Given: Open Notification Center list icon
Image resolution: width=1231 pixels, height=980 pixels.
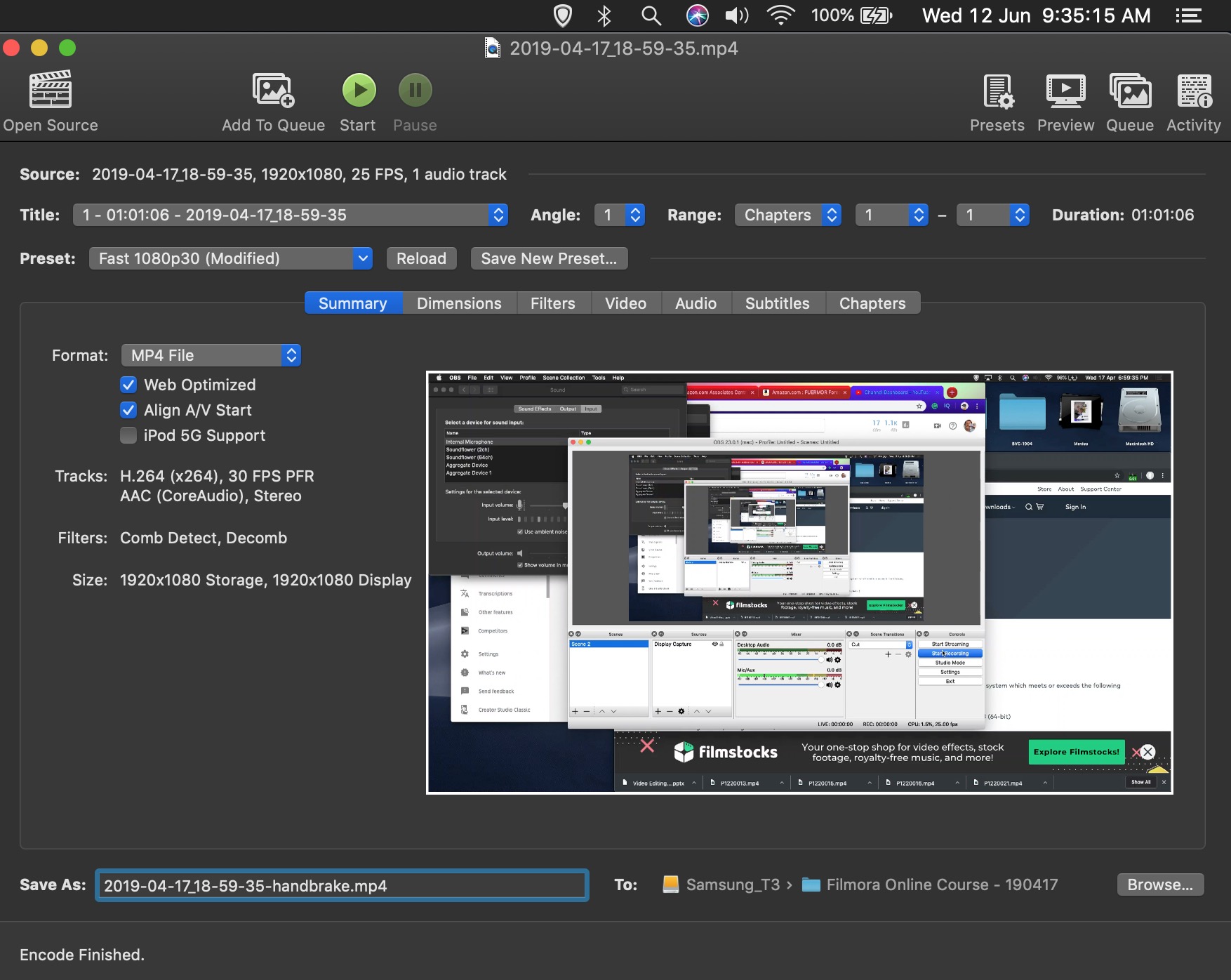Looking at the screenshot, I should [x=1189, y=15].
